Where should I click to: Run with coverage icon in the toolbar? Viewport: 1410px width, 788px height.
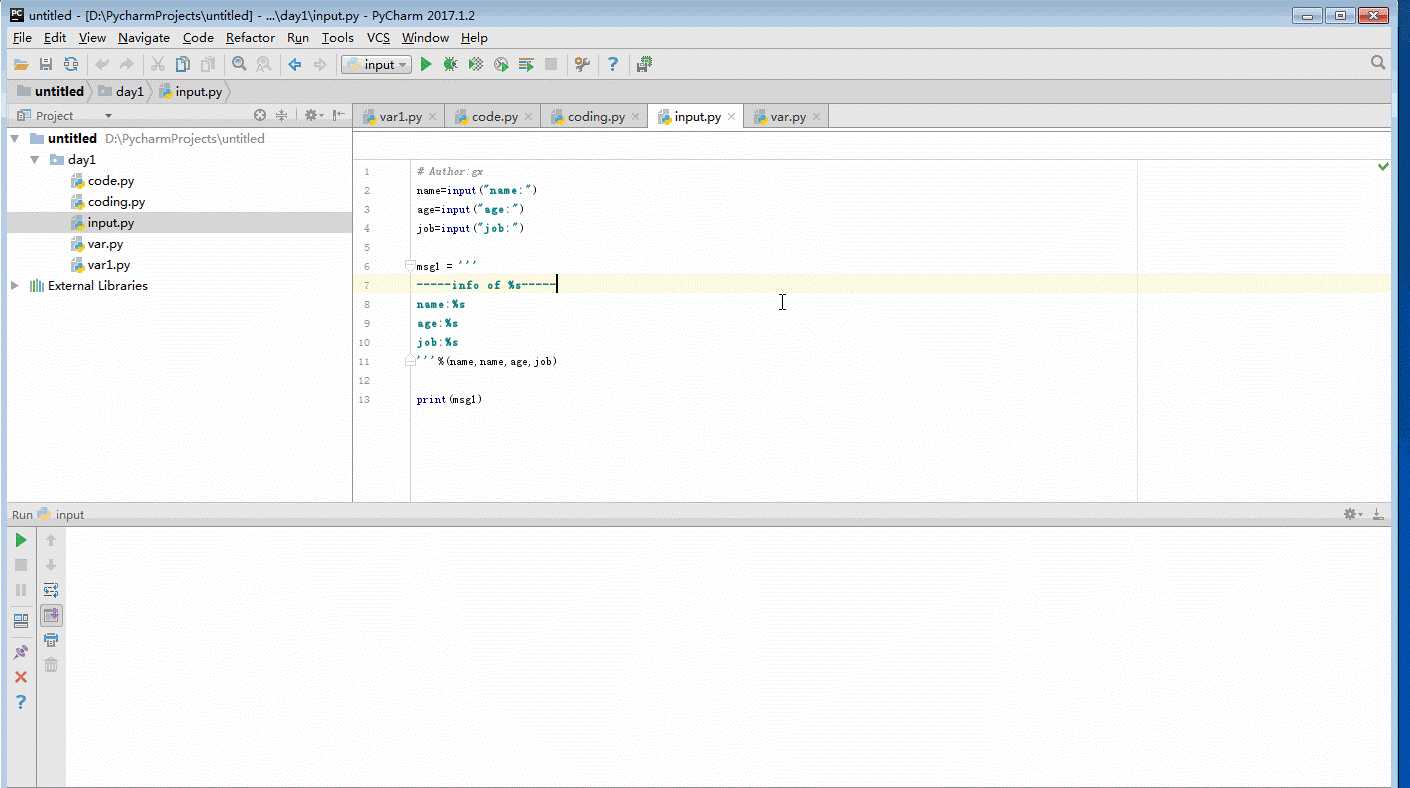click(x=476, y=64)
